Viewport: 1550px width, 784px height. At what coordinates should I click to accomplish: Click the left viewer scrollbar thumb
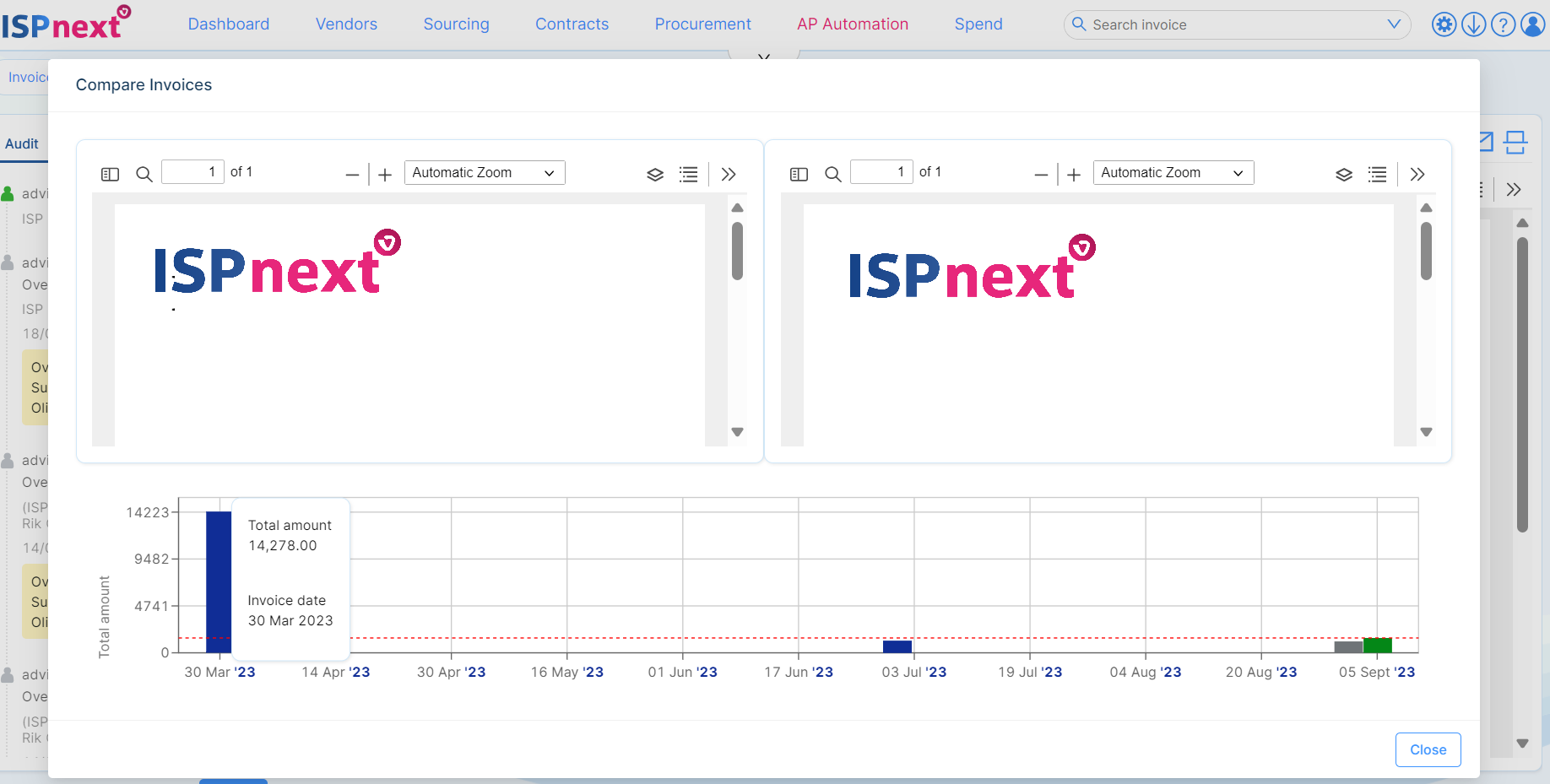[737, 251]
